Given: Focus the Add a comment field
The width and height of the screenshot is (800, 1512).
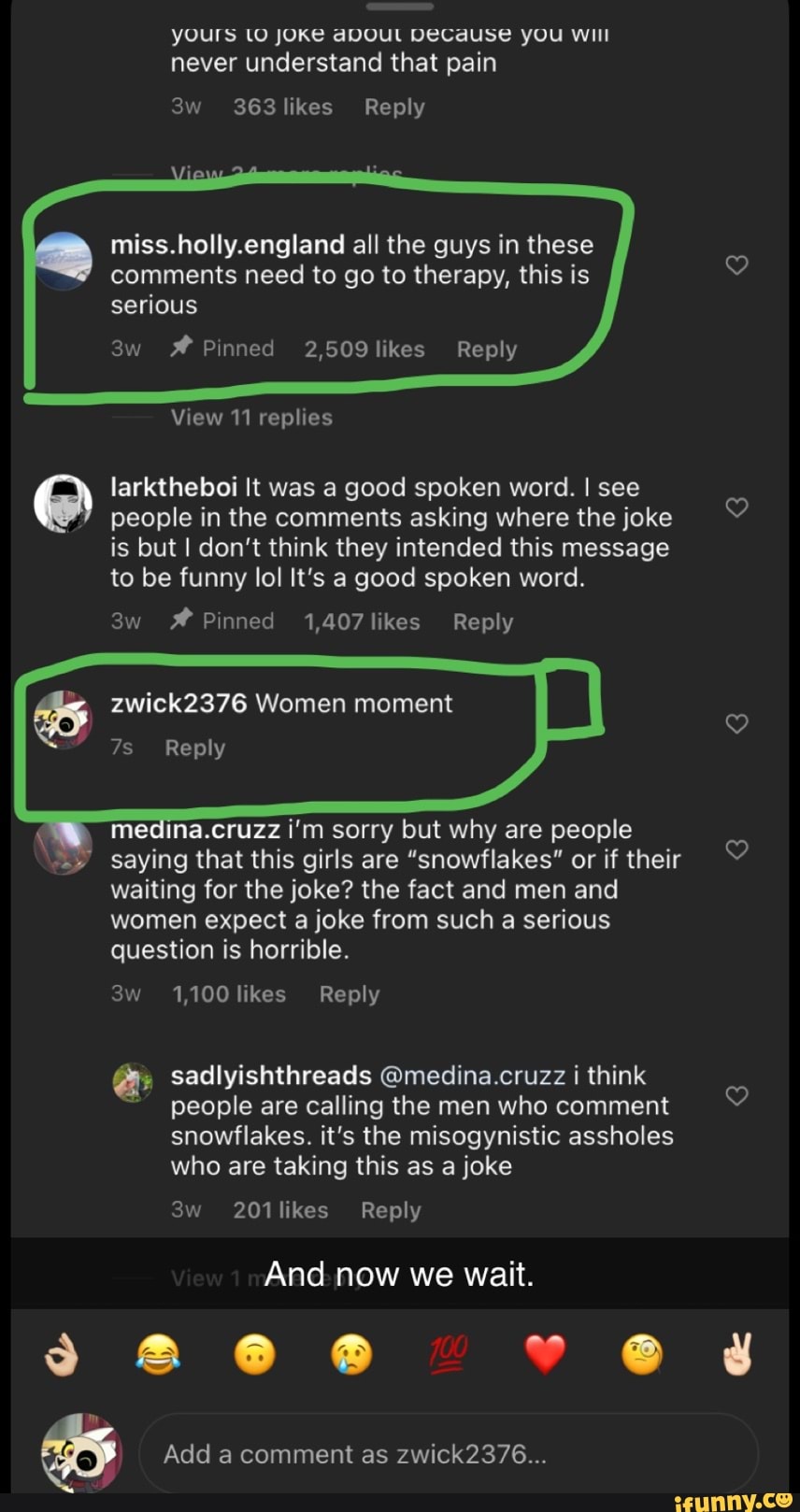Looking at the screenshot, I should click(x=449, y=1454).
